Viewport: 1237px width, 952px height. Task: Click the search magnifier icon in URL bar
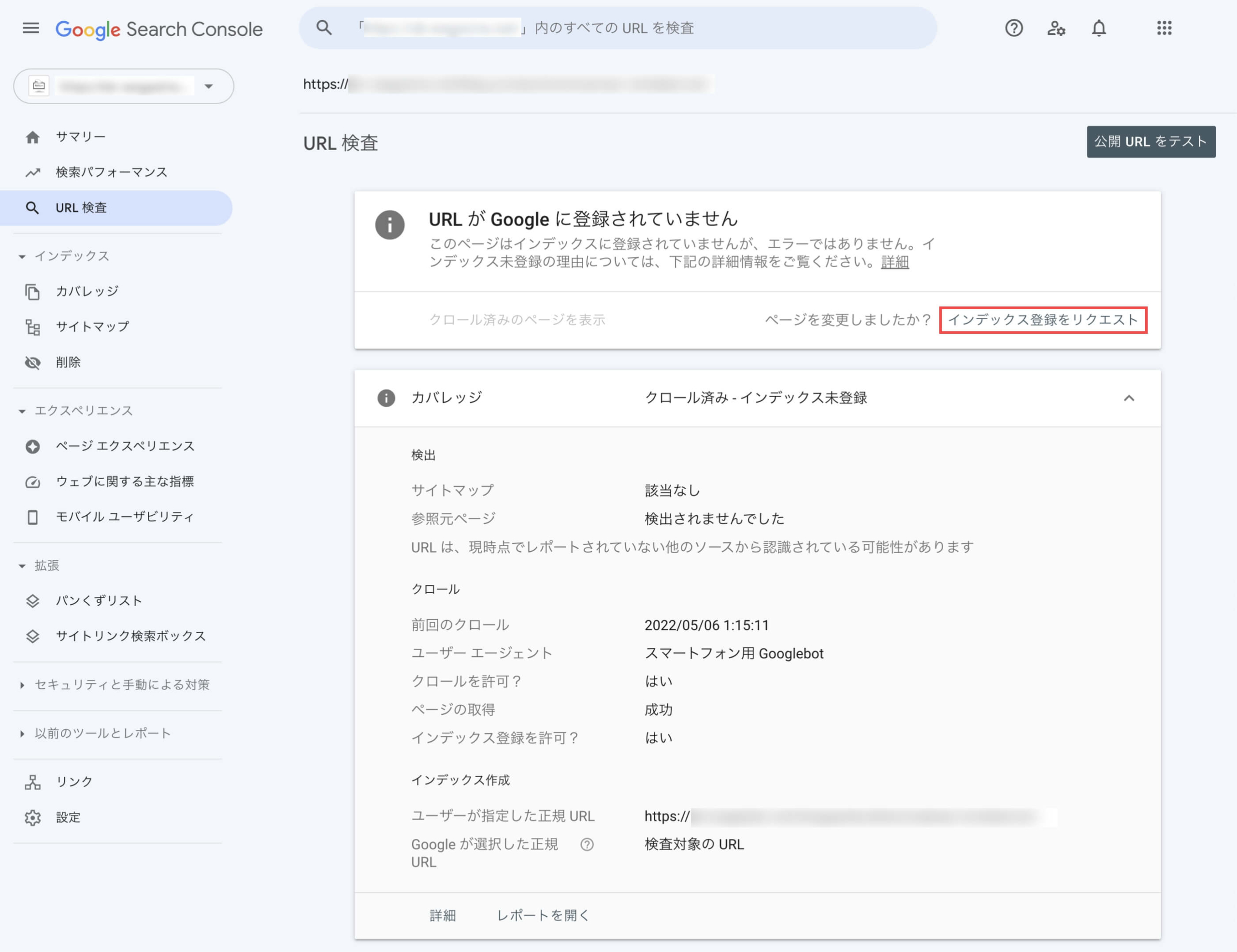324,28
